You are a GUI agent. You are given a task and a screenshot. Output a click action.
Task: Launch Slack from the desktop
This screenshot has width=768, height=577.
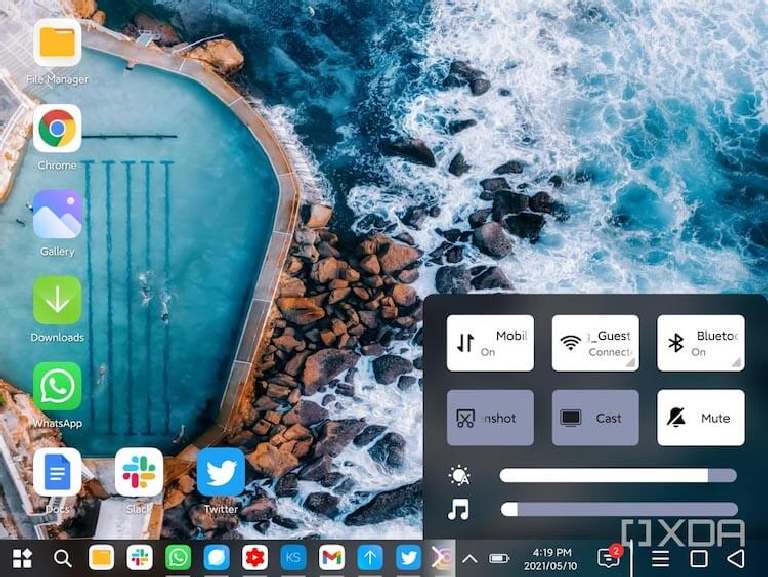coord(139,472)
